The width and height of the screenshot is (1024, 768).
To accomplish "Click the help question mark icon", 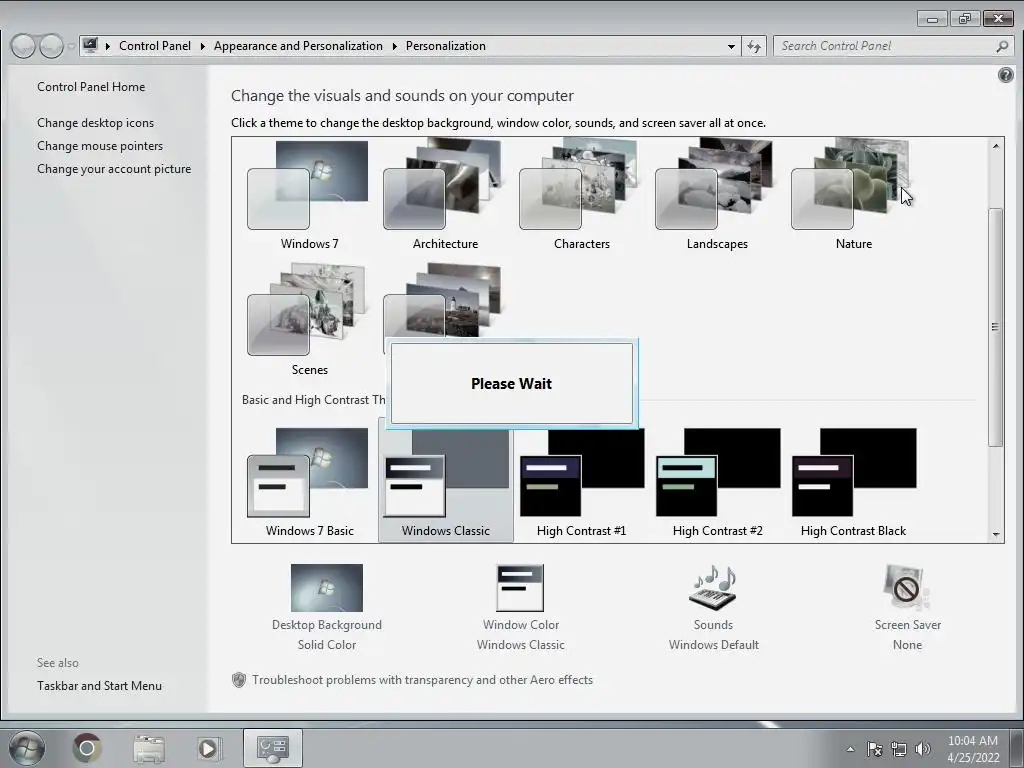I will tap(1006, 75).
